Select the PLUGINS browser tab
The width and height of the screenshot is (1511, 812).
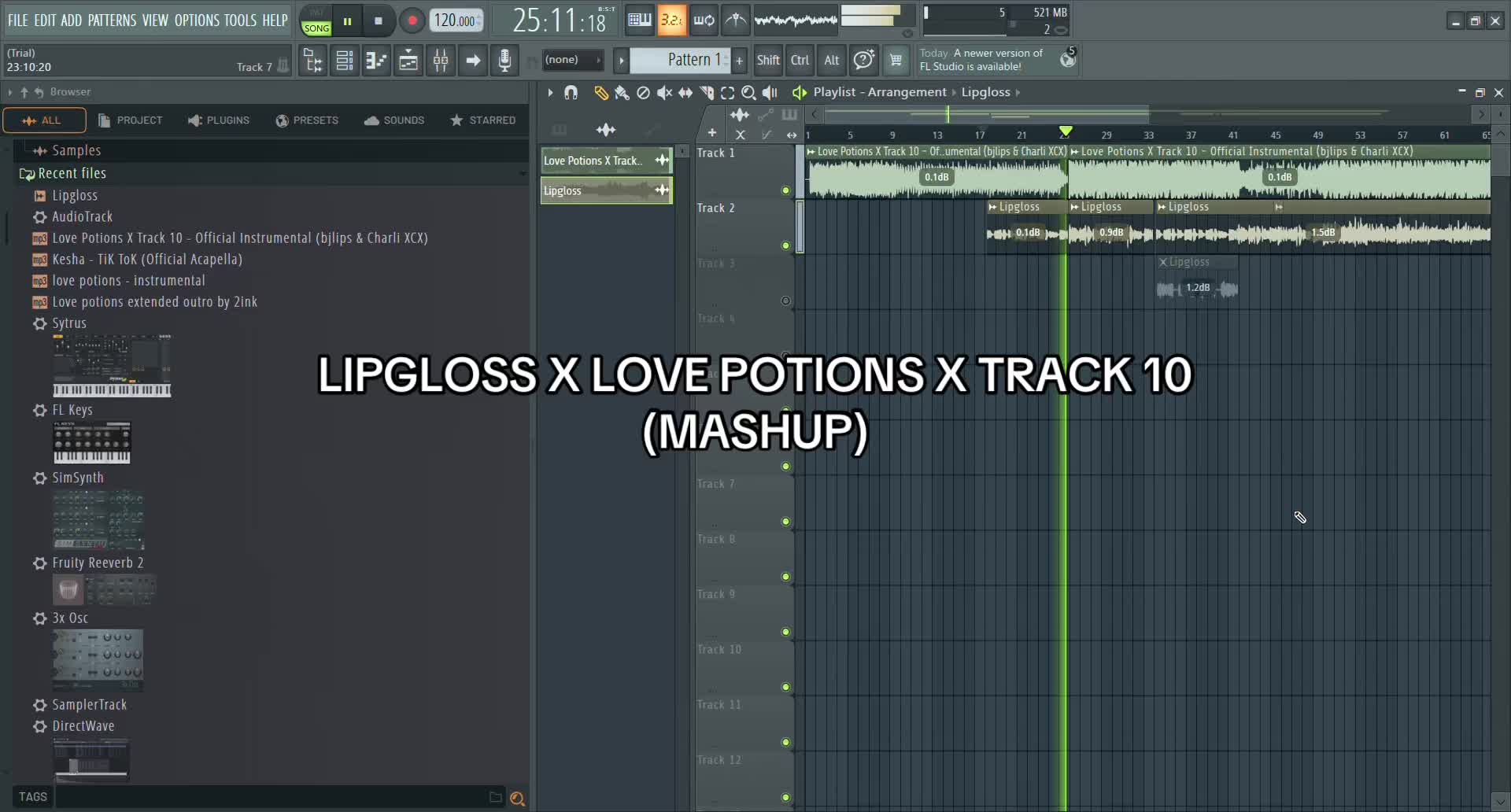(x=219, y=120)
